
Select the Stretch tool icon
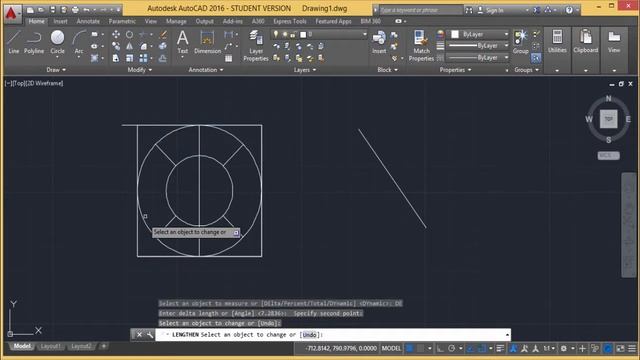pos(116,58)
